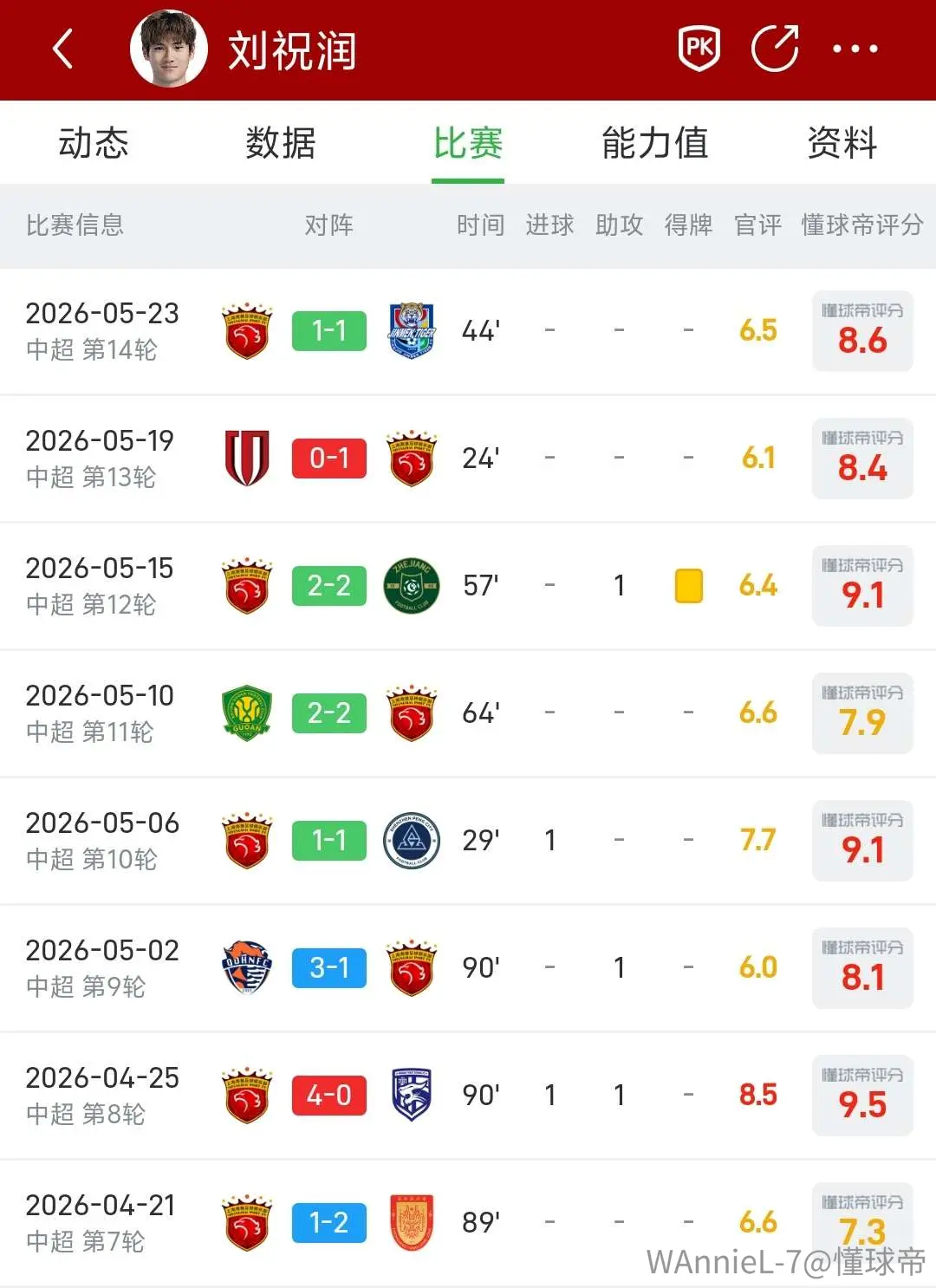The width and height of the screenshot is (936, 1288).
Task: Open the 4-0 match score on 2026-04-25
Action: pos(329,1096)
